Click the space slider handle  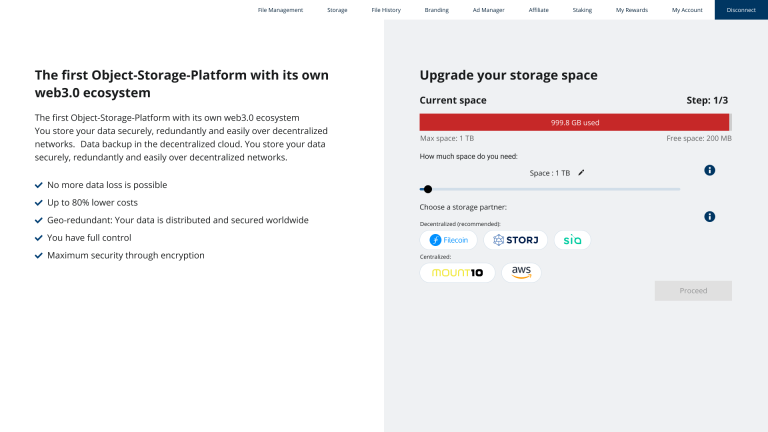coord(428,189)
